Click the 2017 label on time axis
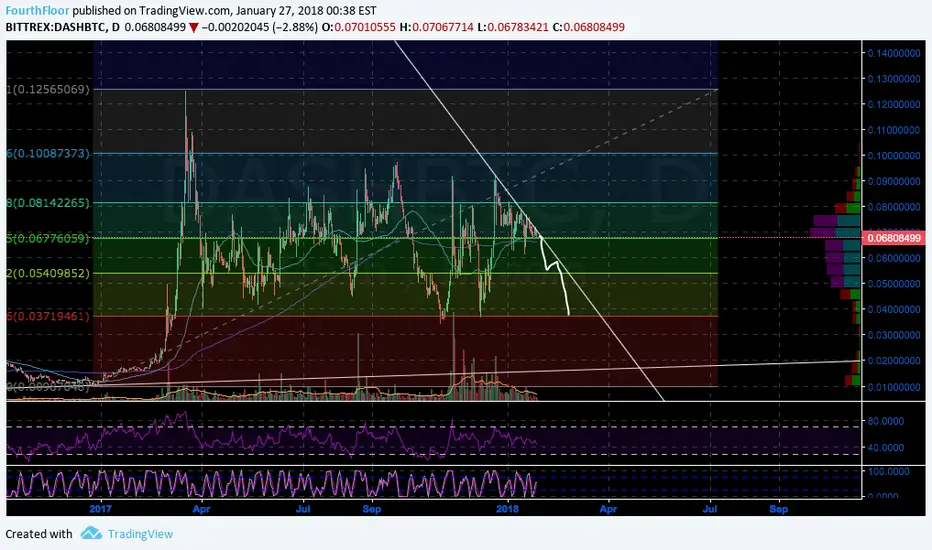Image resolution: width=932 pixels, height=550 pixels. pyautogui.click(x=100, y=509)
